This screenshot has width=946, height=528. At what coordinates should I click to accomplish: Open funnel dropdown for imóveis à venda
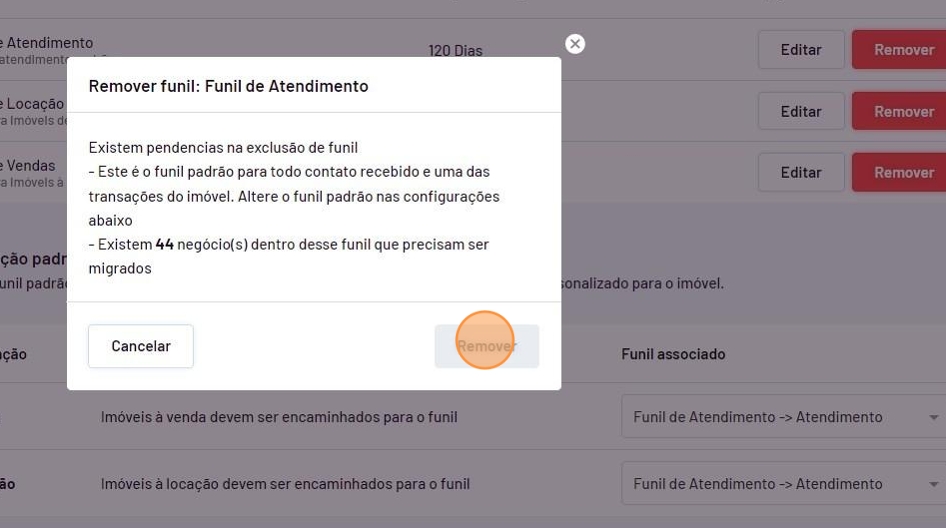(770, 417)
